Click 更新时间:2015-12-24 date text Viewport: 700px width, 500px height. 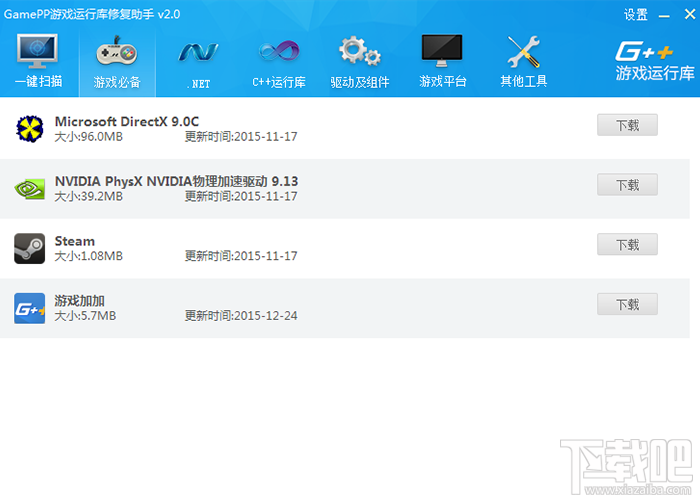241,316
